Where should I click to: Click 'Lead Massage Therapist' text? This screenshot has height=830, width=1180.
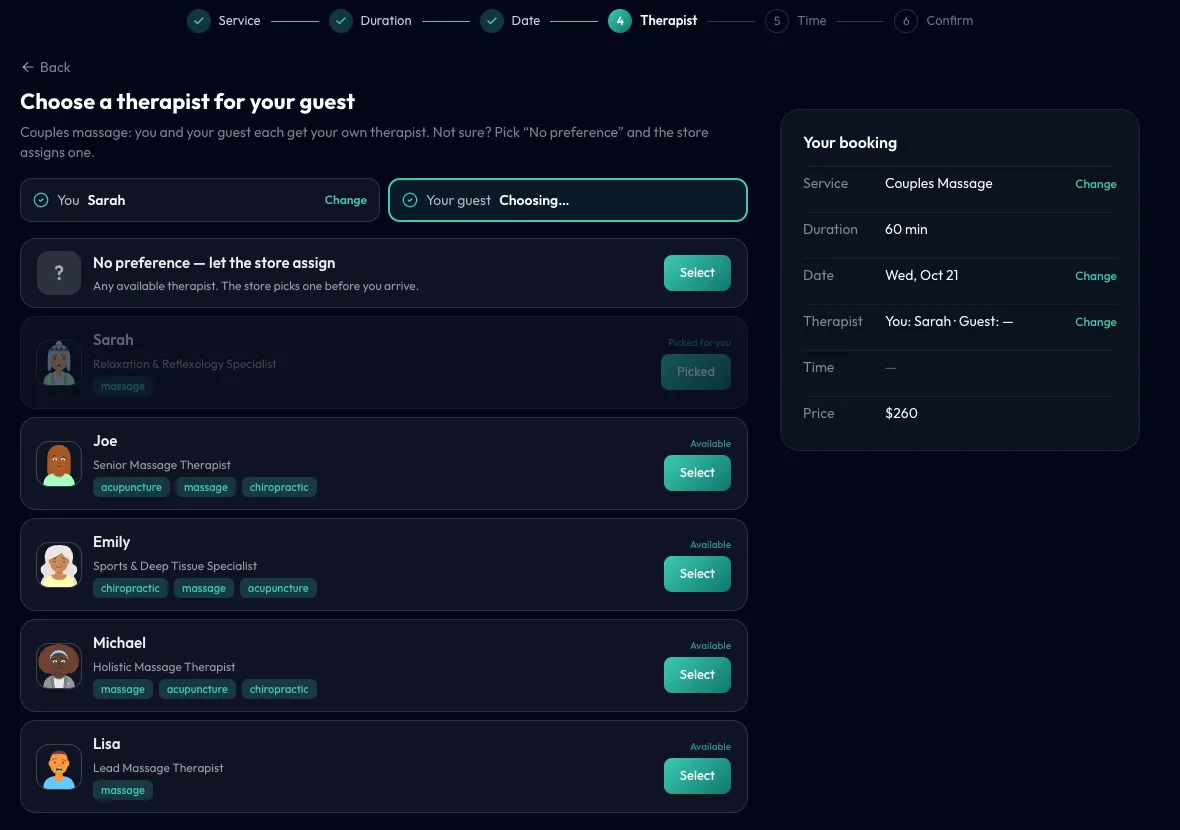point(158,768)
